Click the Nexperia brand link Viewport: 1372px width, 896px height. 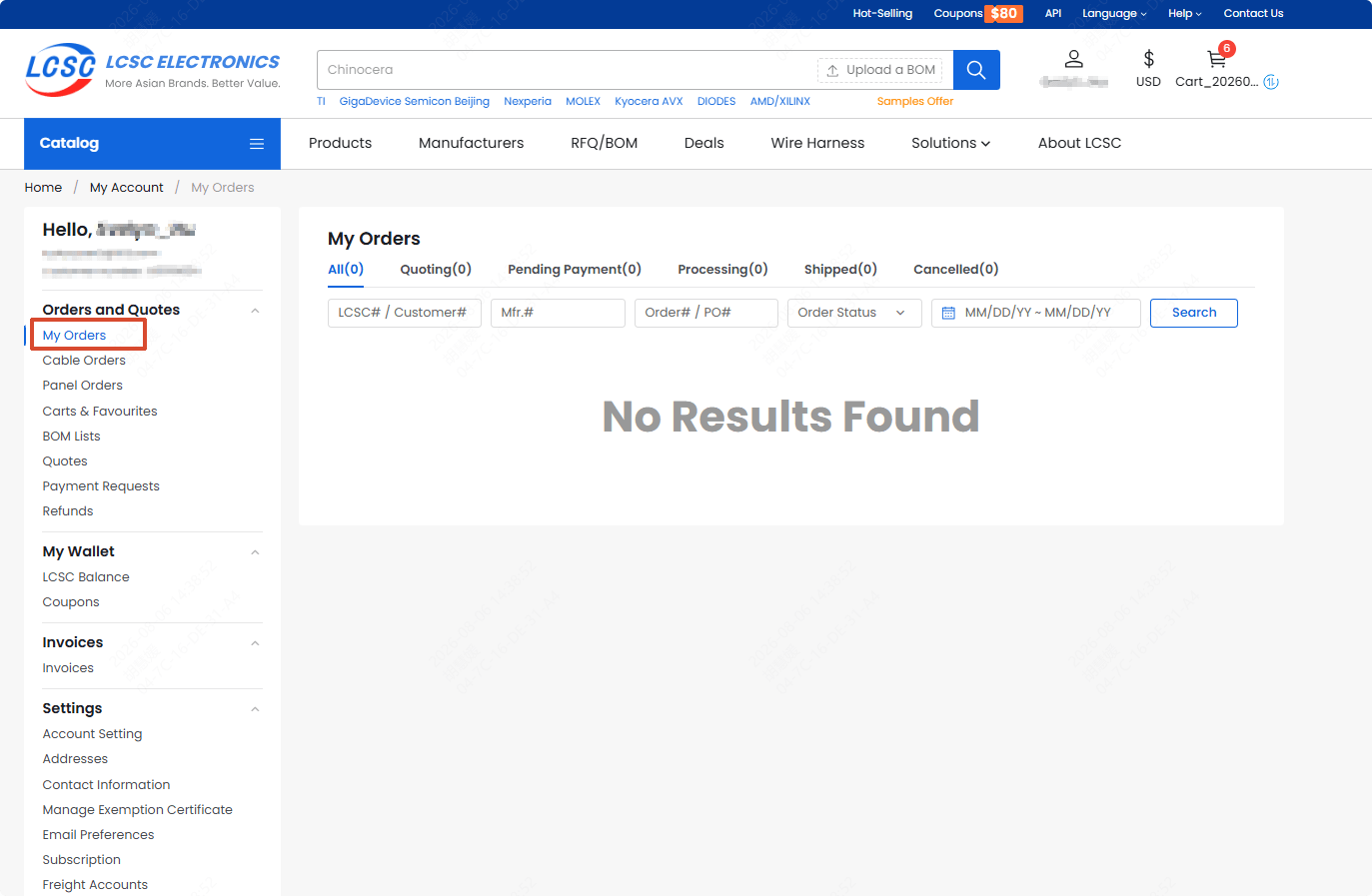tap(528, 101)
